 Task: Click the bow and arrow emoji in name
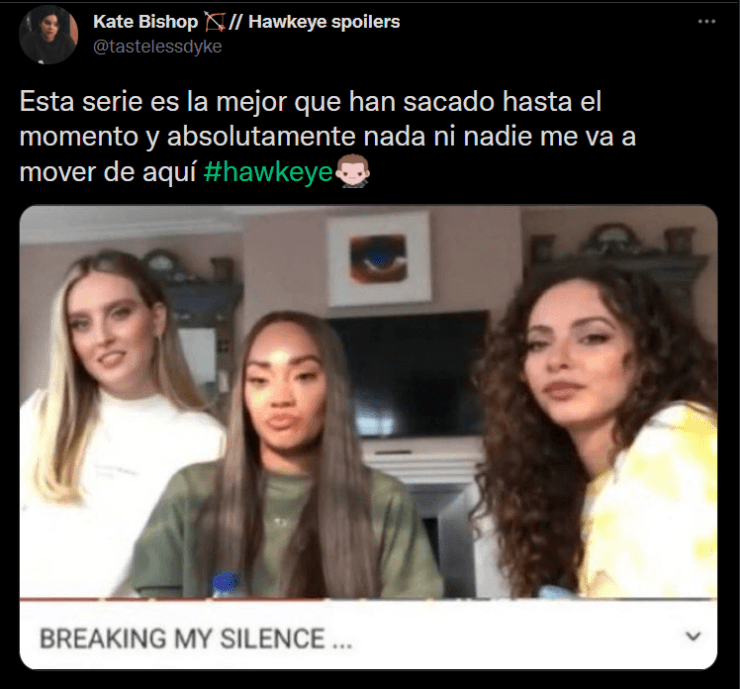click(214, 22)
